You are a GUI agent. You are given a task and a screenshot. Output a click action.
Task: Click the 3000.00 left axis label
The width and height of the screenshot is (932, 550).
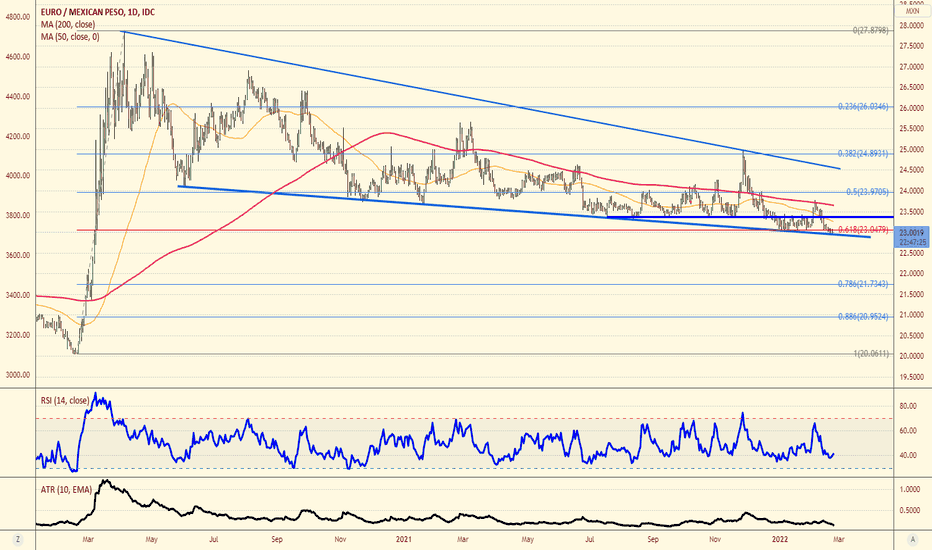click(x=18, y=375)
